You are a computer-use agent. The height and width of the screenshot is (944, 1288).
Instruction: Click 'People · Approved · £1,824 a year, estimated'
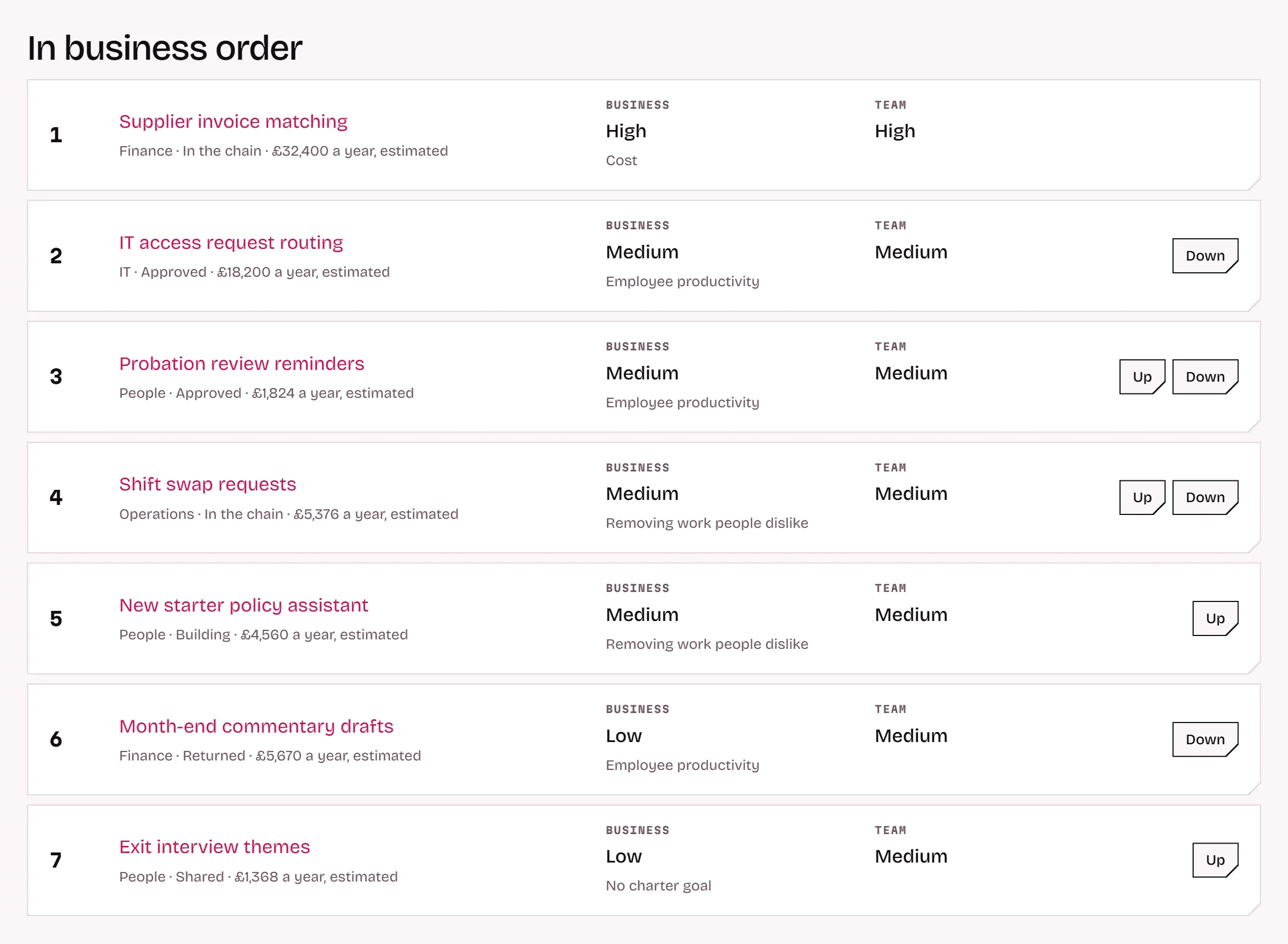tap(266, 394)
